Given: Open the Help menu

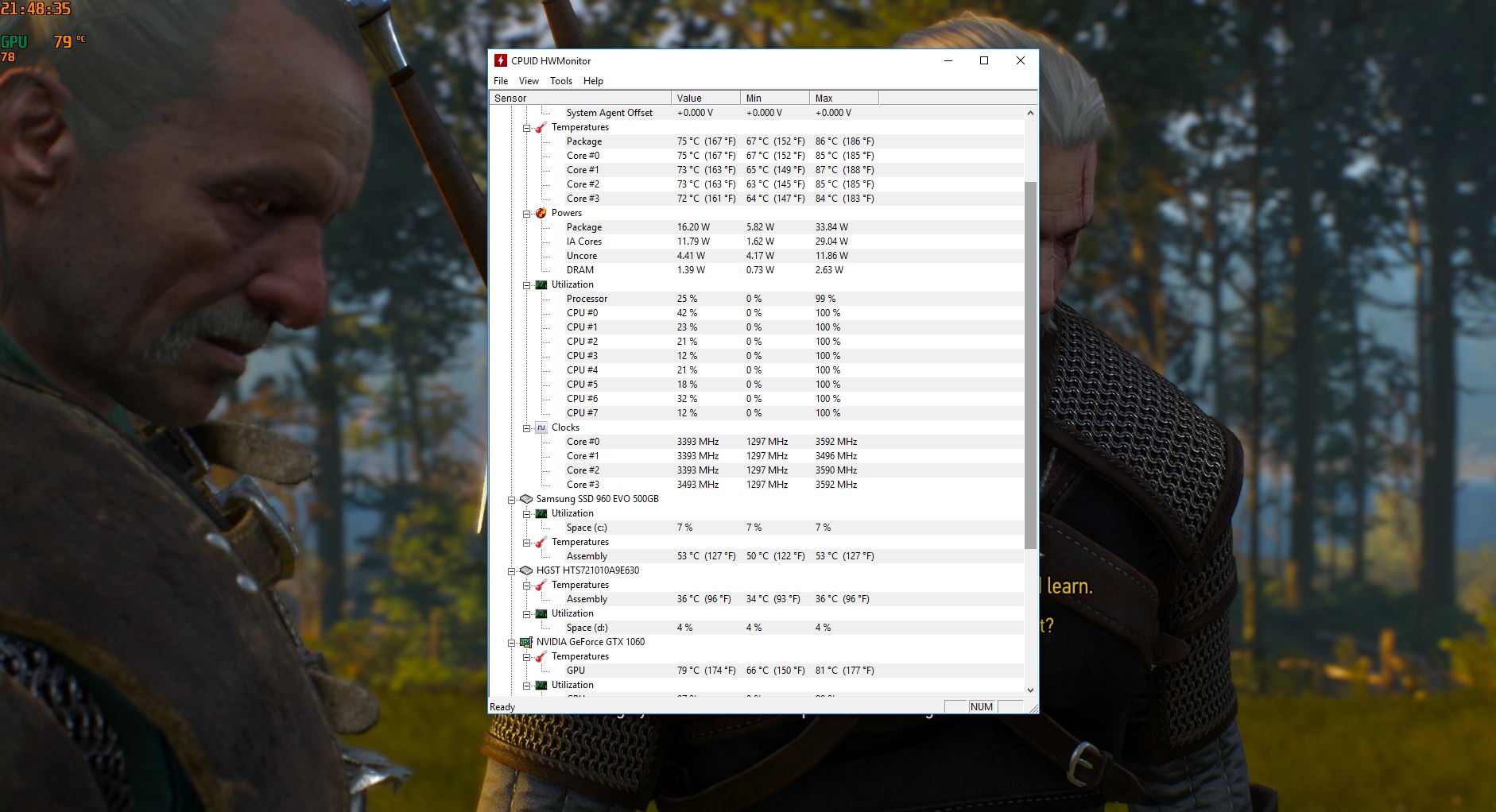Looking at the screenshot, I should point(593,81).
